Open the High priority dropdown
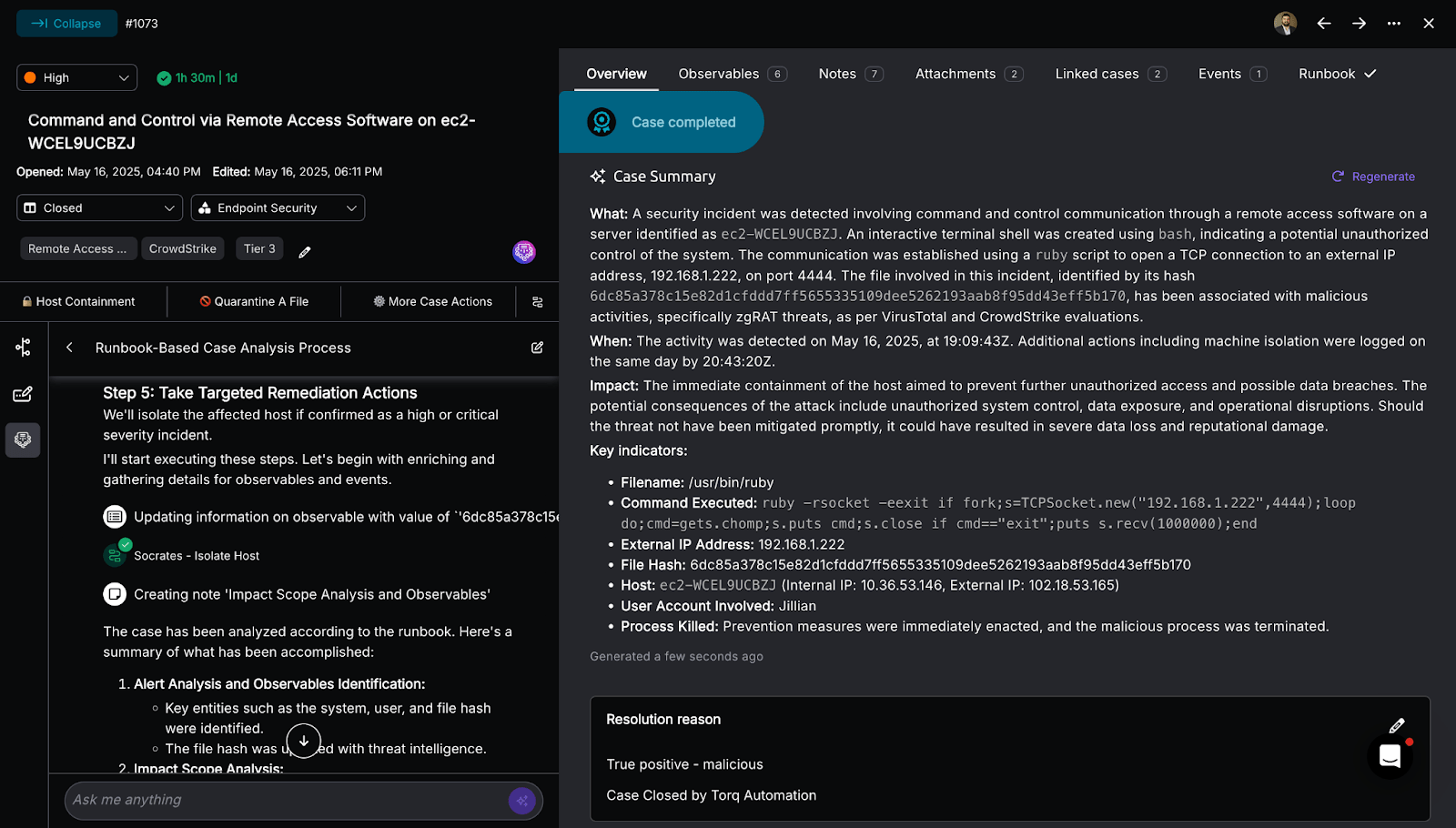This screenshot has height=828, width=1456. click(x=76, y=77)
